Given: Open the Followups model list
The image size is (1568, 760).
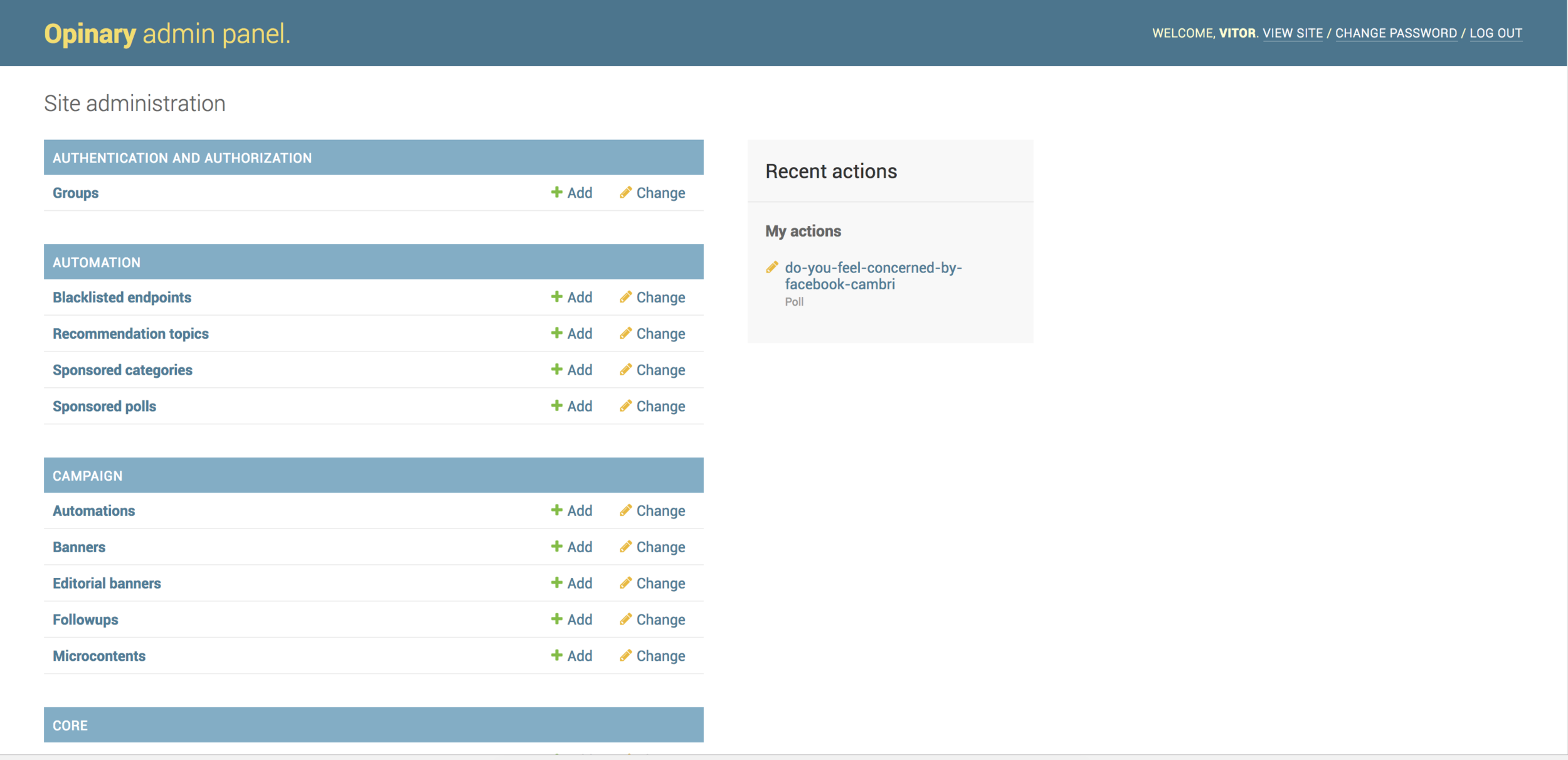Looking at the screenshot, I should tap(85, 619).
